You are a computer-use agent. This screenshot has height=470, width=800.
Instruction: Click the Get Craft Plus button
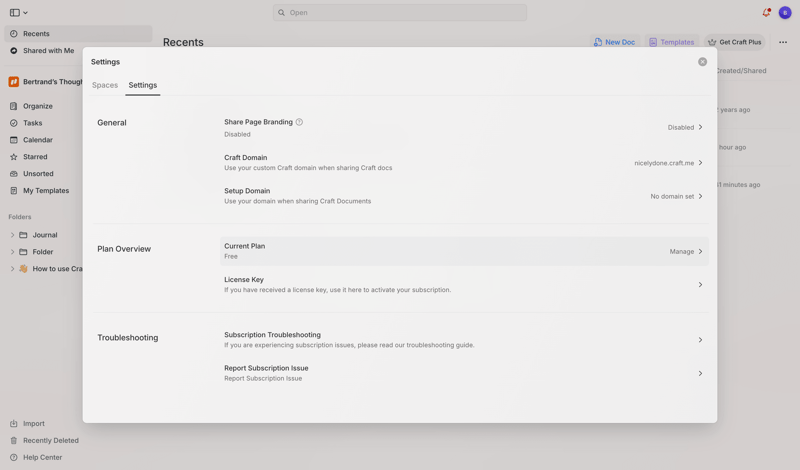click(734, 42)
